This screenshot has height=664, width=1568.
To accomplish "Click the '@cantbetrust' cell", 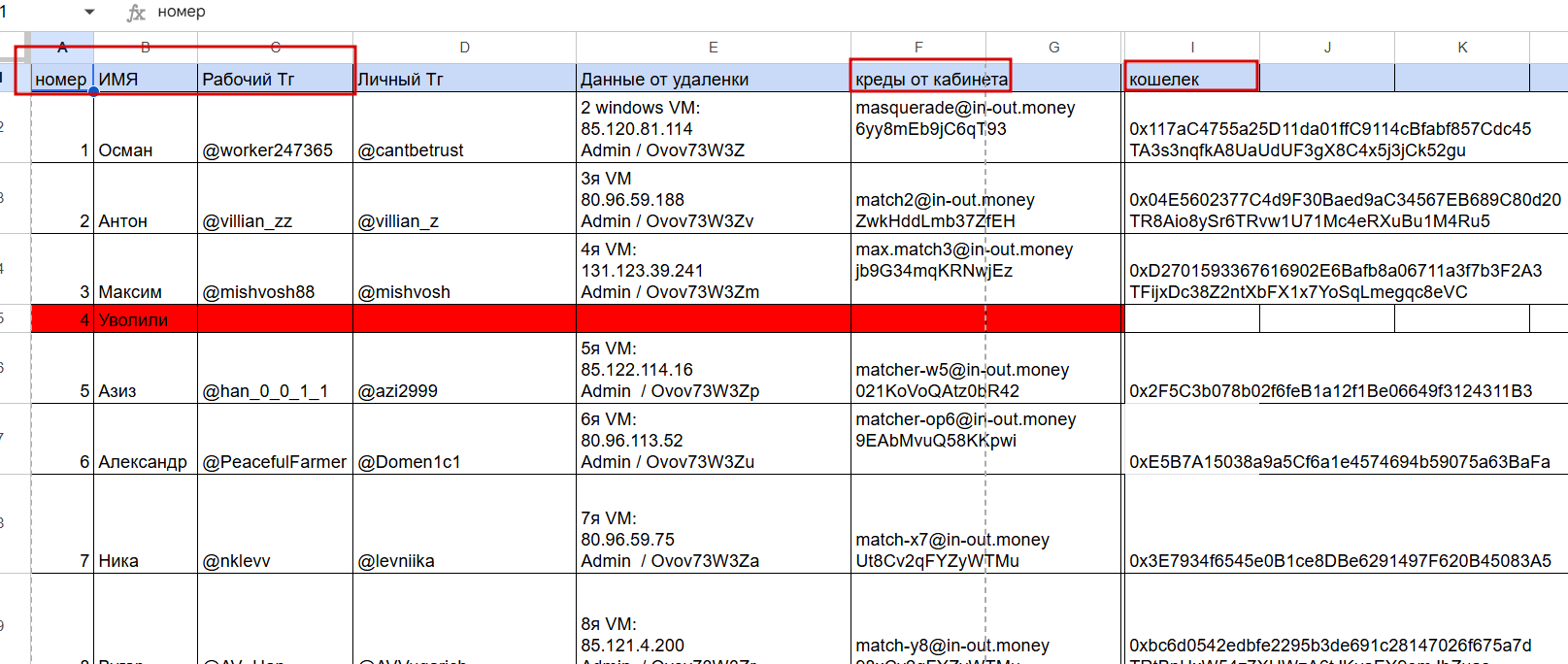I will click(x=464, y=127).
